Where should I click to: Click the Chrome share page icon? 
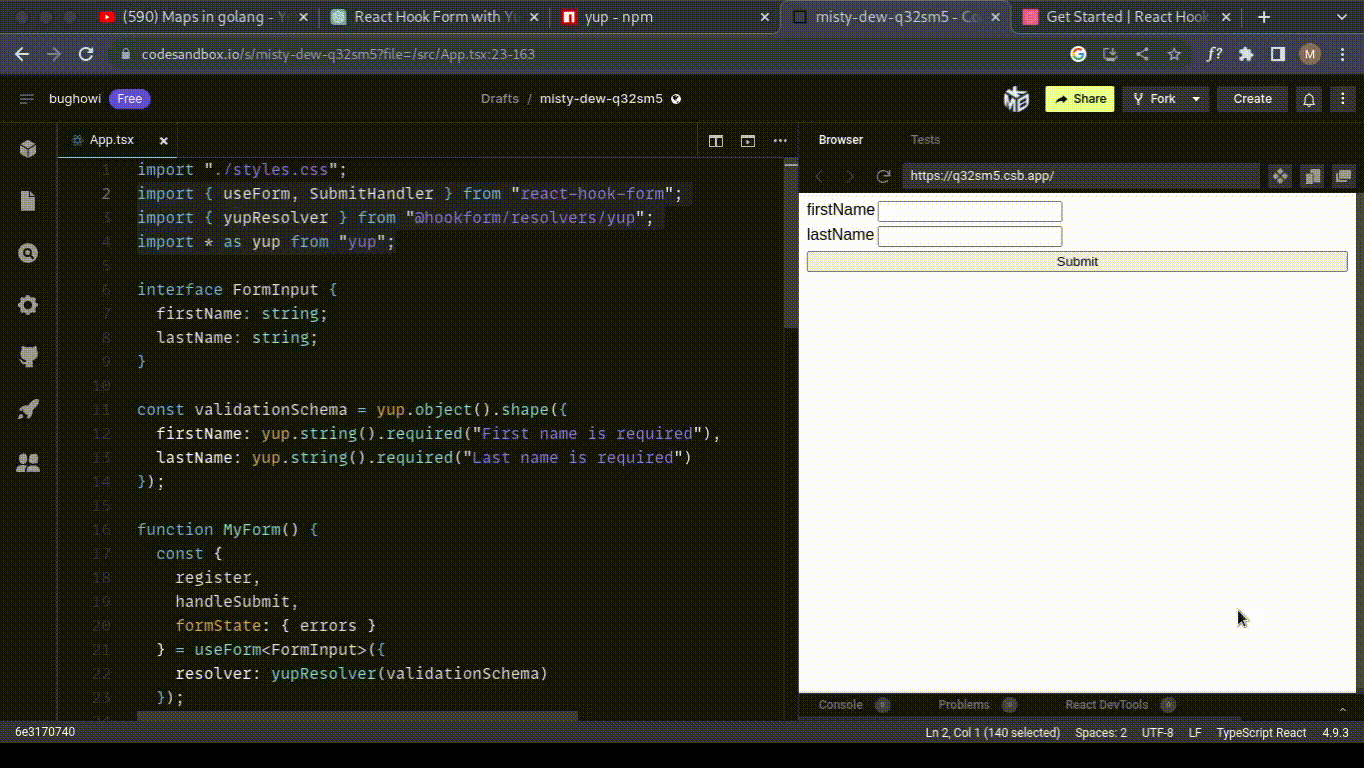coord(1142,55)
